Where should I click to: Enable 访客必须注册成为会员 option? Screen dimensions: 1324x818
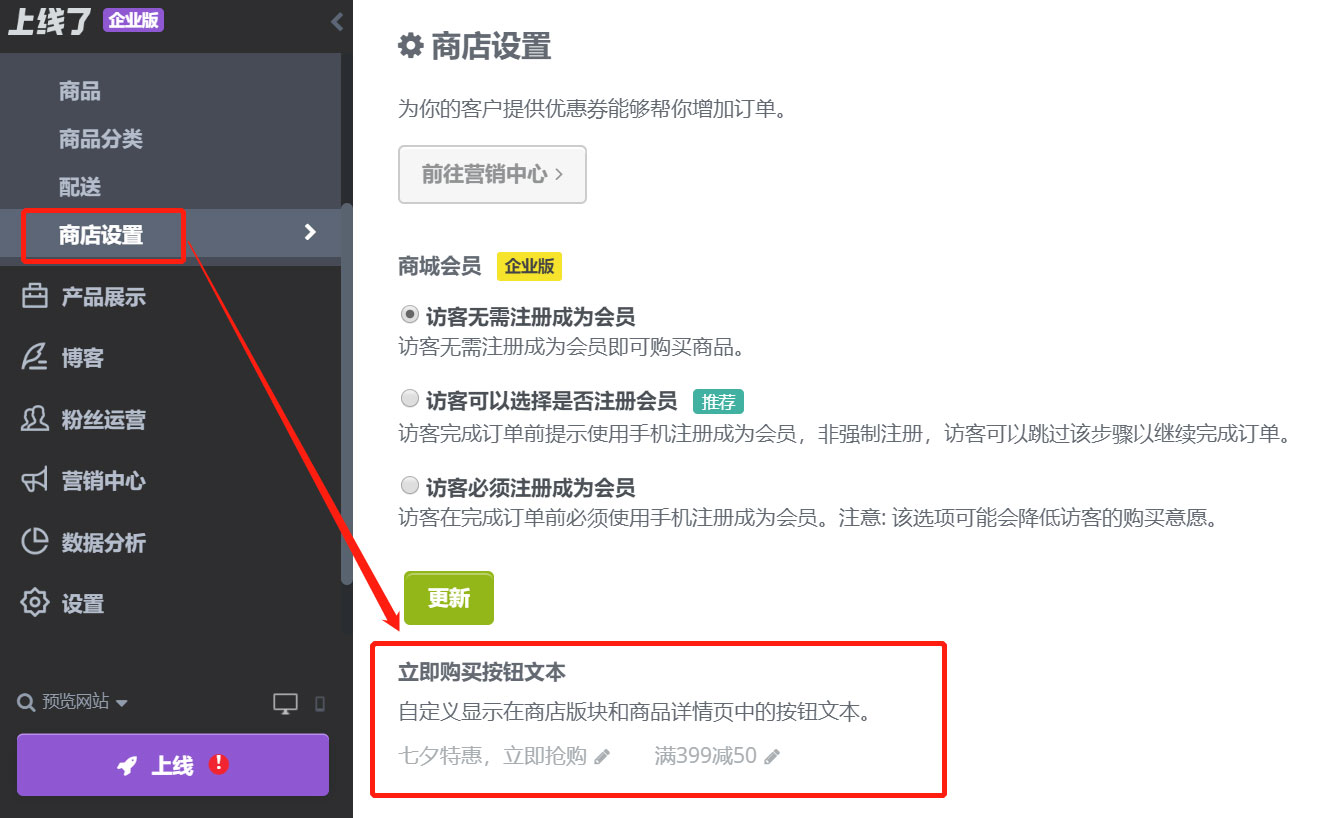tap(409, 485)
